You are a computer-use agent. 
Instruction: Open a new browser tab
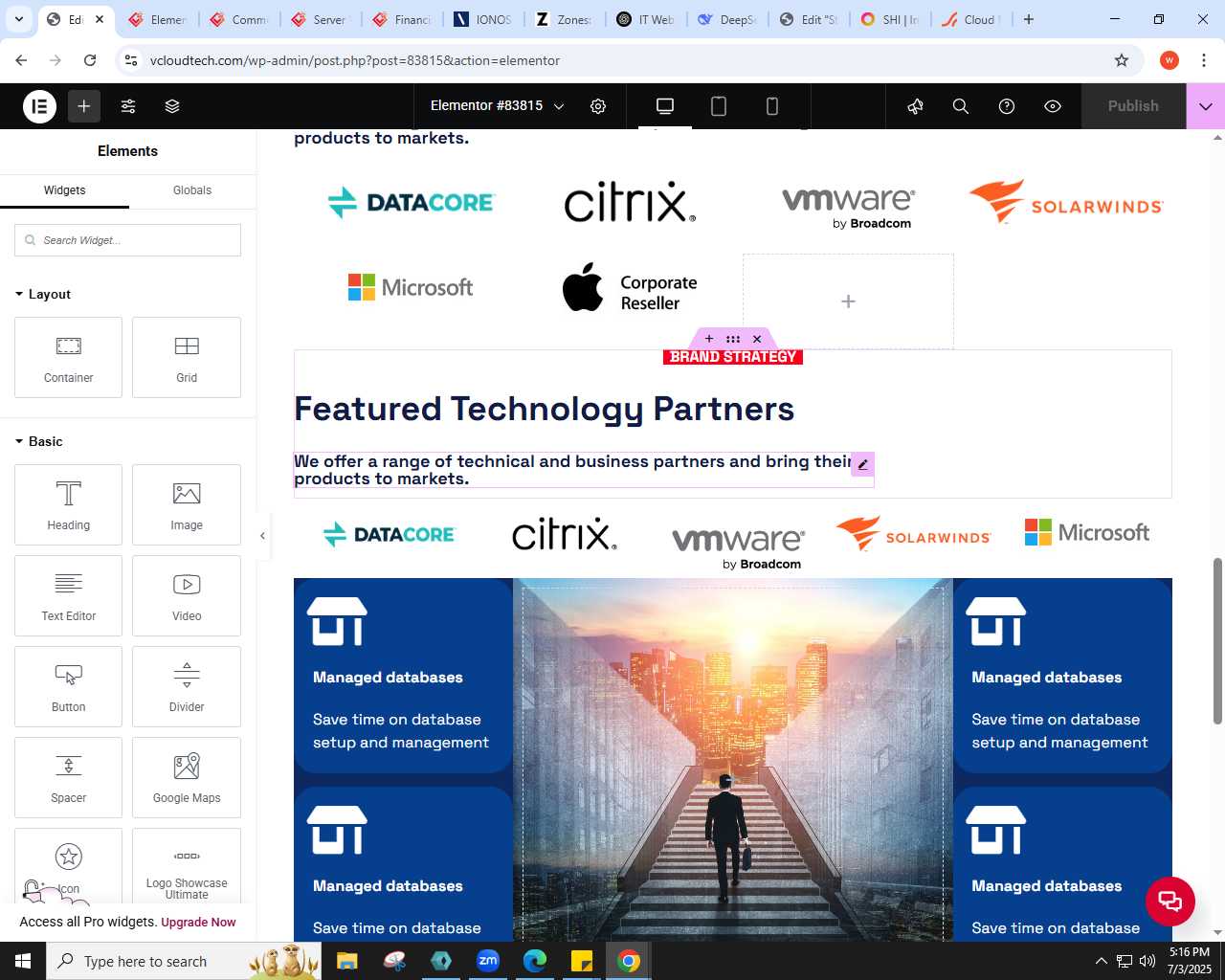1029,19
